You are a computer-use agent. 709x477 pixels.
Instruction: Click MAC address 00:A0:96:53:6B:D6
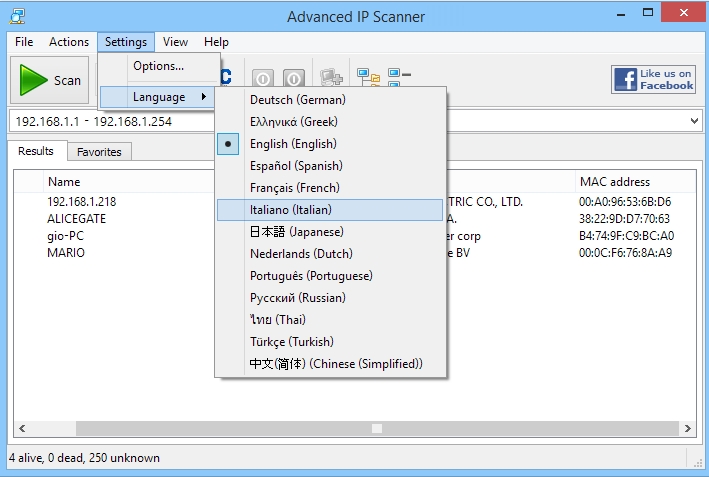point(625,202)
